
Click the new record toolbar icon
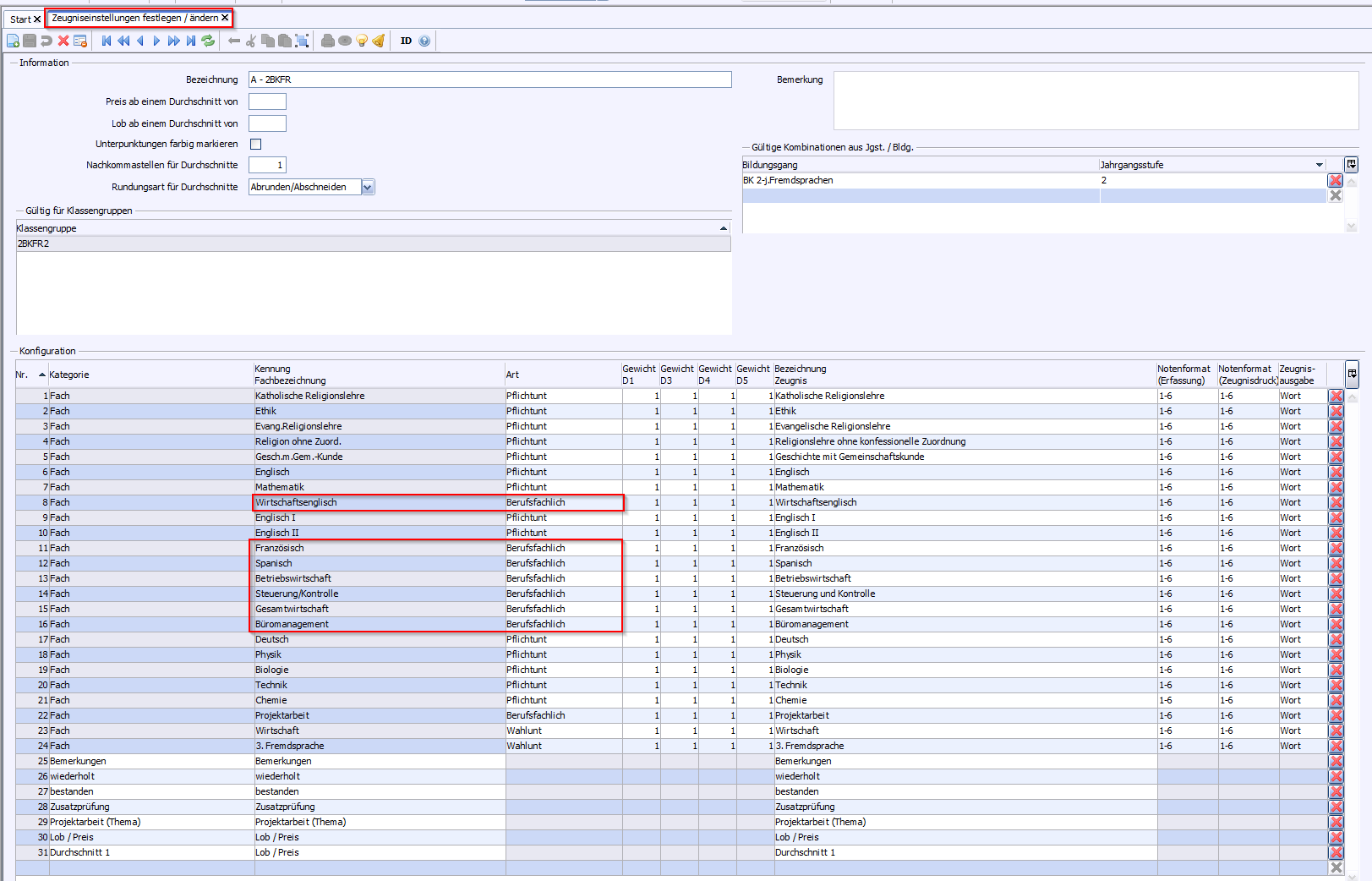(x=13, y=41)
